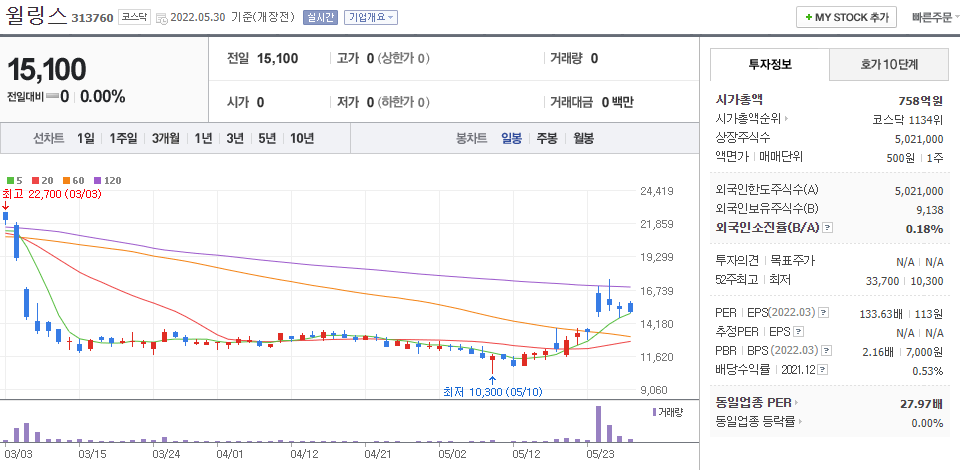Viewport: 963px width, 470px height.
Task: Click the 27.97배 industry PER value
Action: coord(921,404)
